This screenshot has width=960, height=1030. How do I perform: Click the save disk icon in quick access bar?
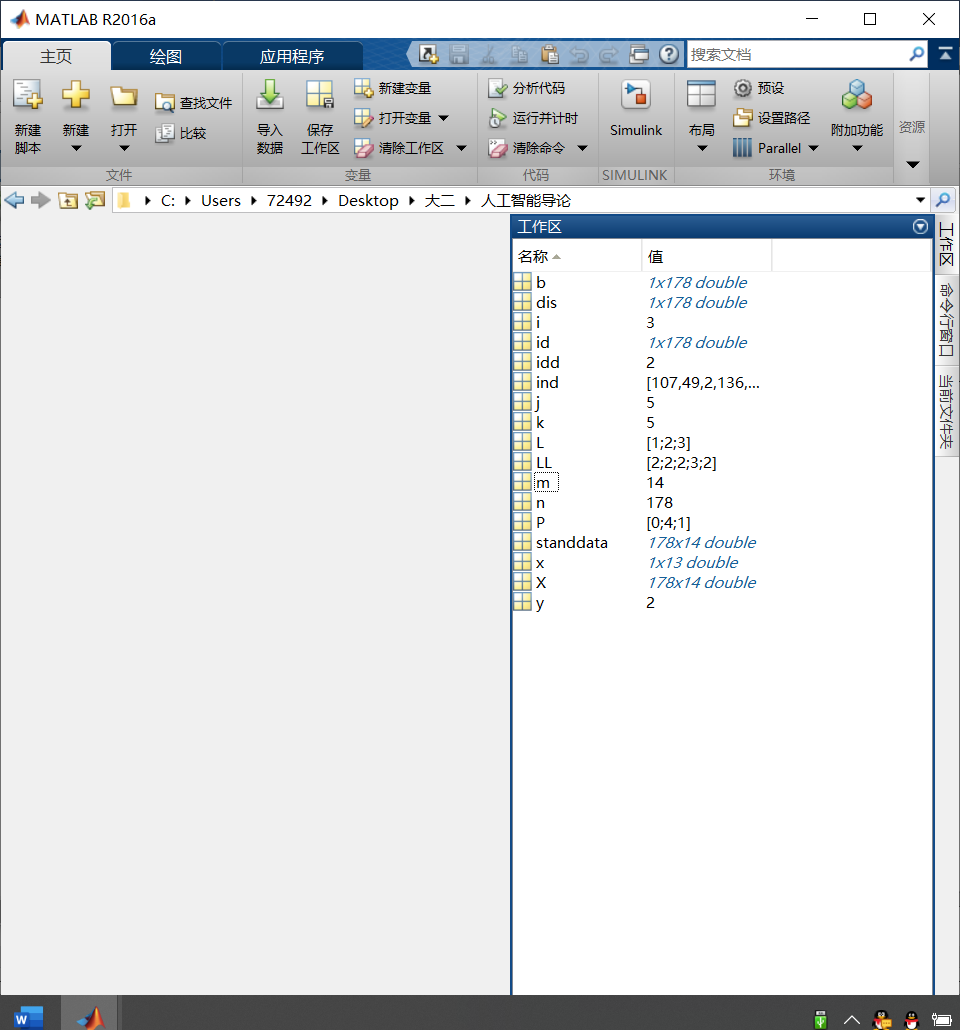click(x=459, y=55)
